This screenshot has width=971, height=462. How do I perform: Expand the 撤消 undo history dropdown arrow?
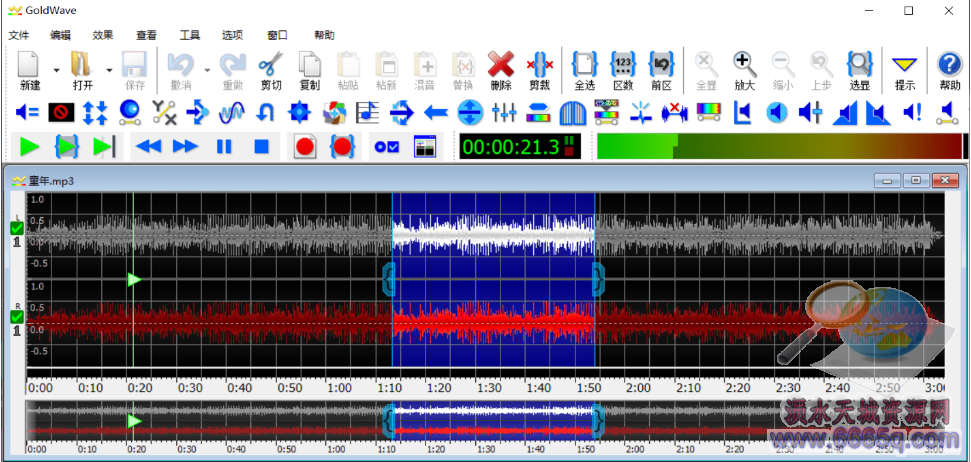pos(207,70)
